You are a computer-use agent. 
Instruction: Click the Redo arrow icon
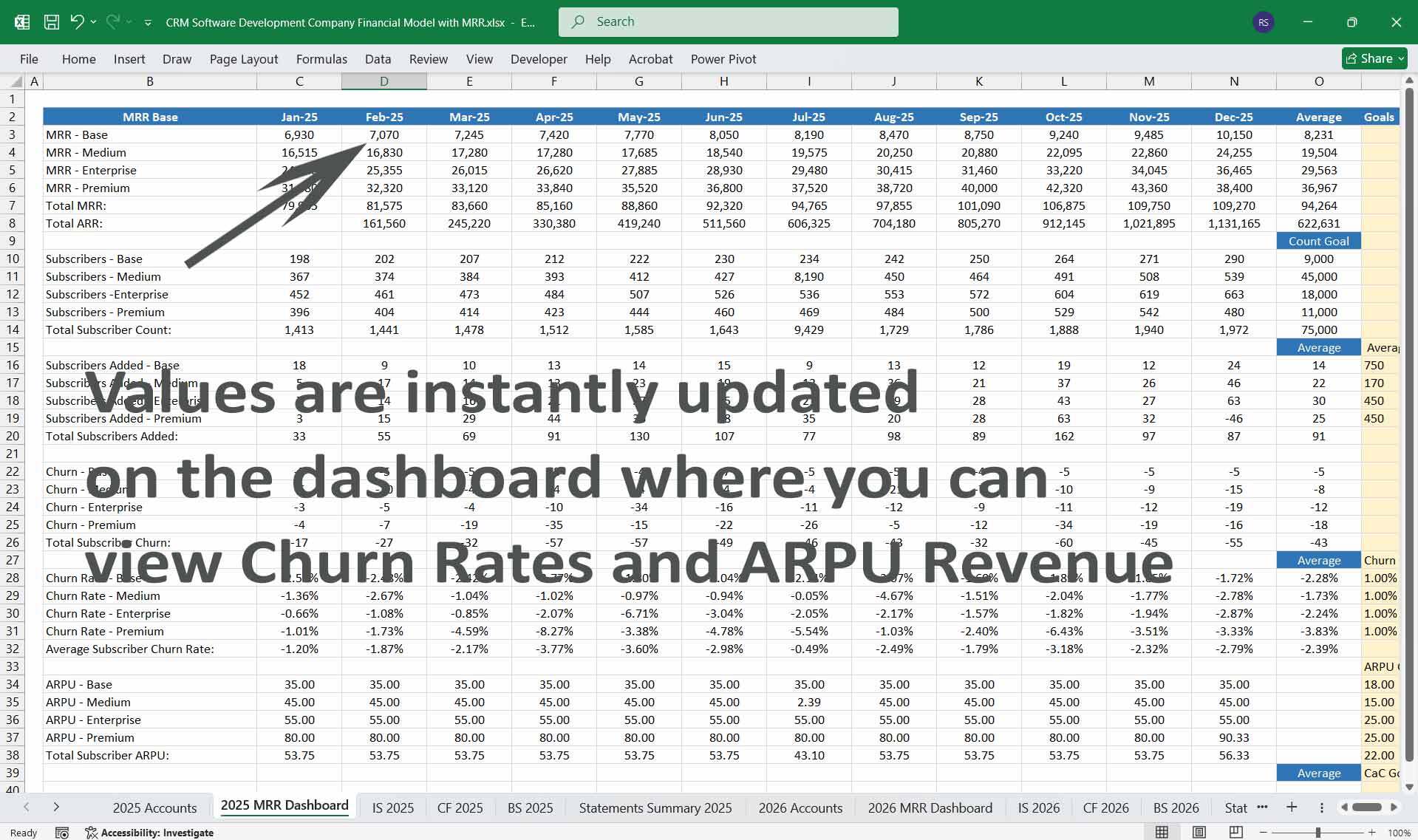113,22
